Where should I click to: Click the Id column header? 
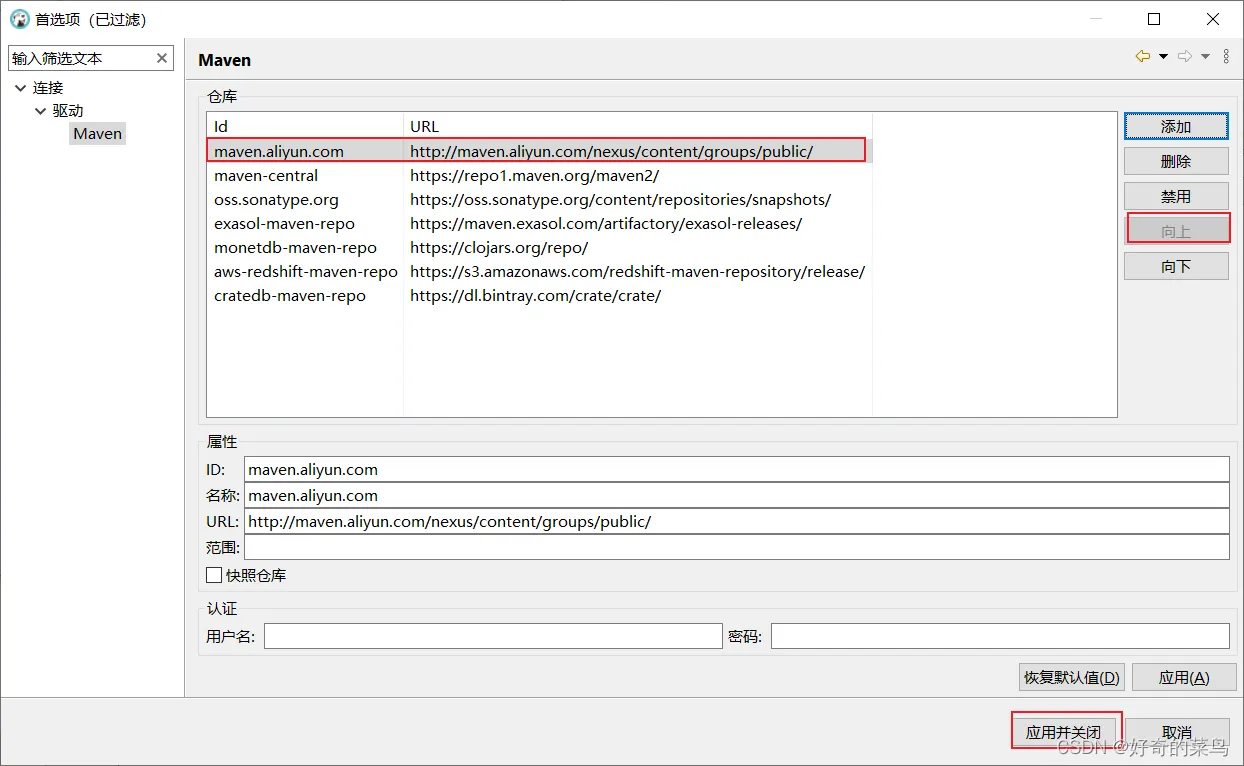coord(305,126)
